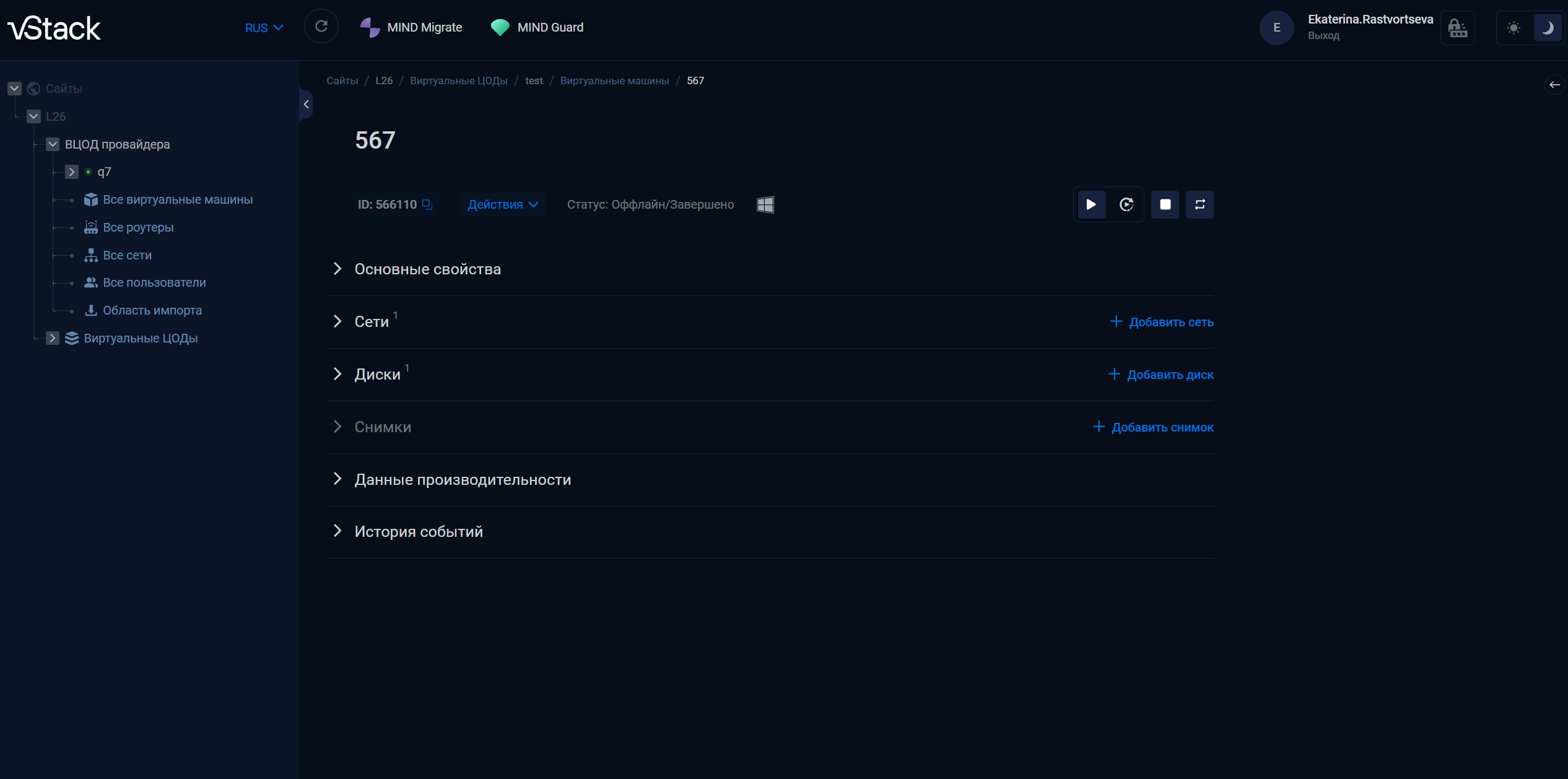Click the back arrow at right edge
Image resolution: width=1568 pixels, height=779 pixels.
[x=1554, y=85]
